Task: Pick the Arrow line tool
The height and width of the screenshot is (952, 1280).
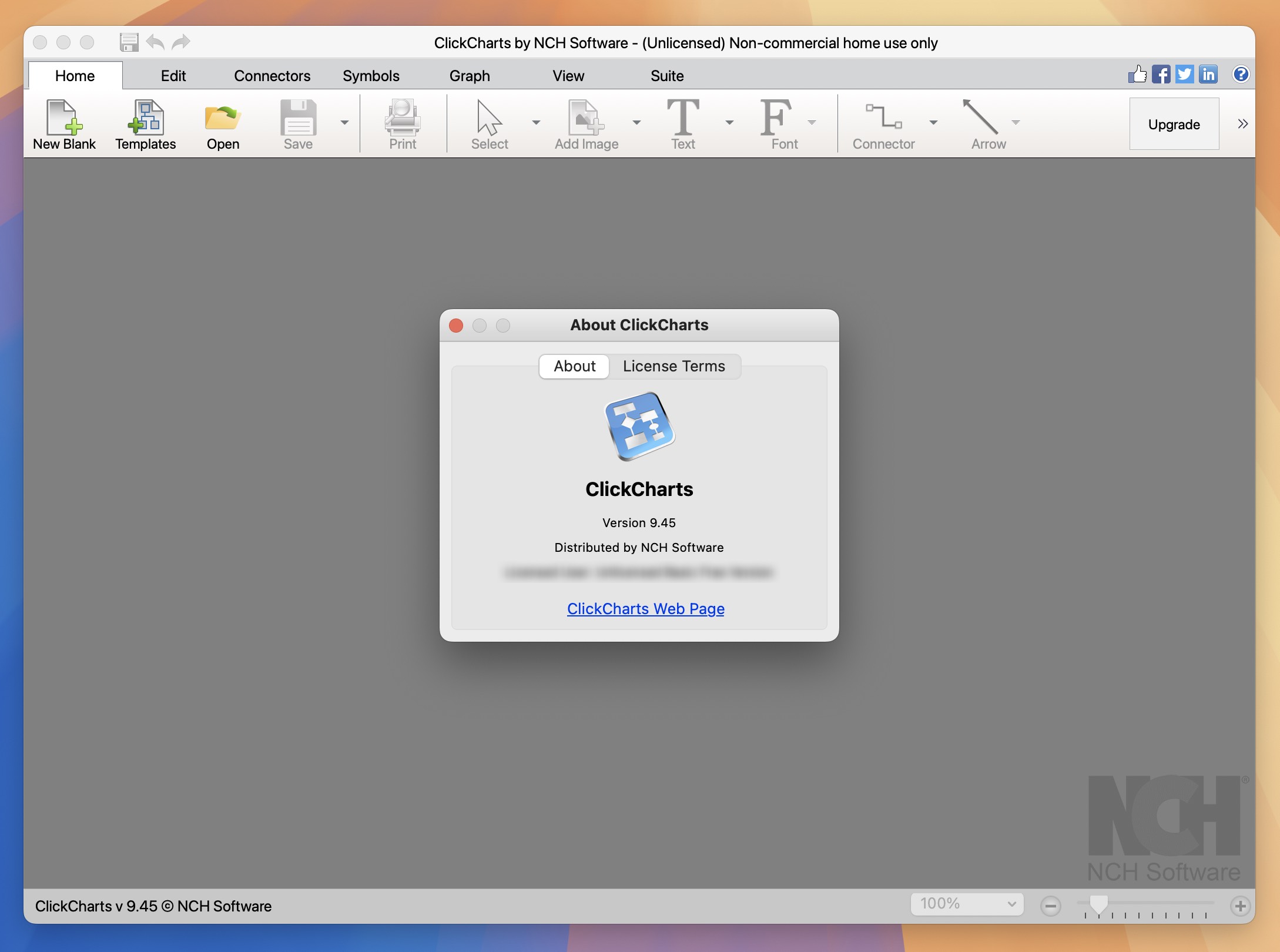Action: pyautogui.click(x=988, y=125)
